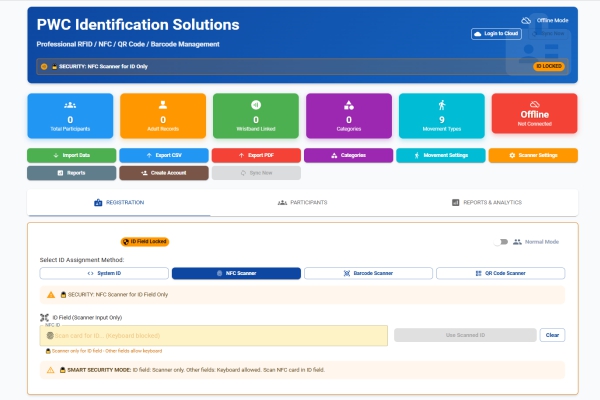Select Barcode Scanner assignment method
Image resolution: width=600 pixels, height=400 pixels.
pos(368,273)
